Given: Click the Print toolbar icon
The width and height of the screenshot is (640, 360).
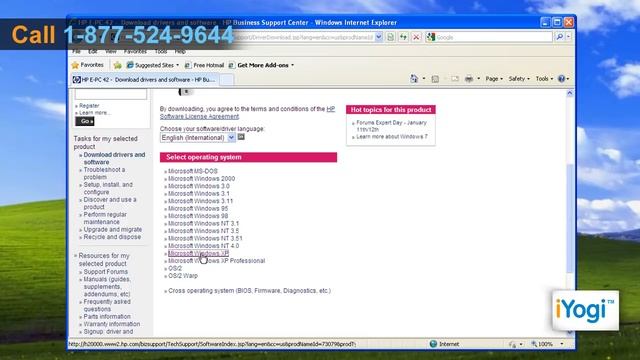Looking at the screenshot, I should (x=469, y=79).
